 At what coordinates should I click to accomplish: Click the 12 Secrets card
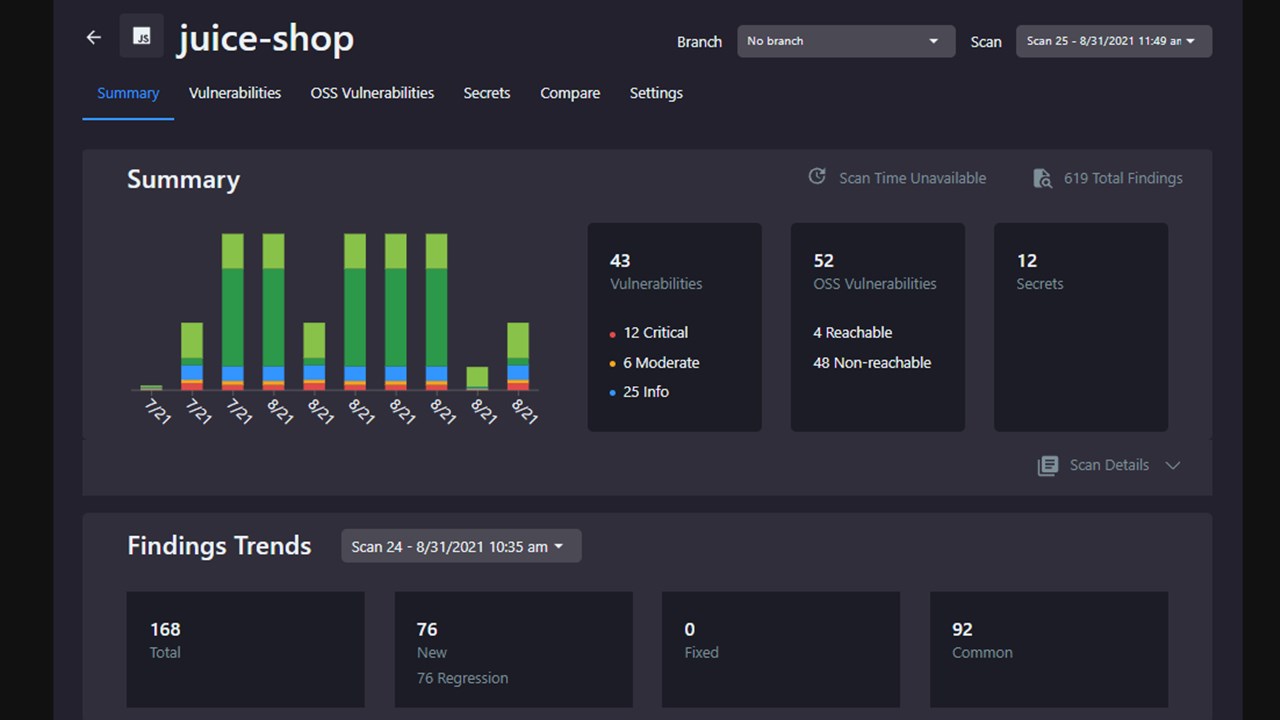(x=1081, y=327)
